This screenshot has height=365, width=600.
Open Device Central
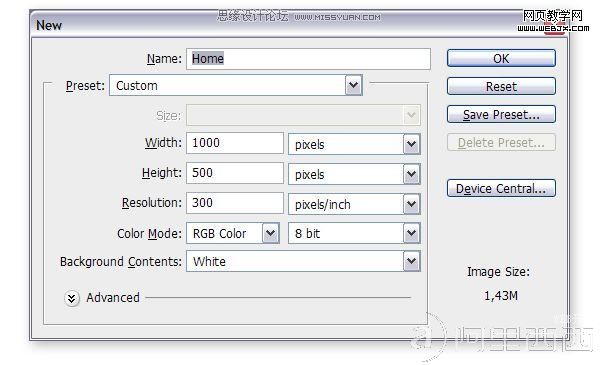[x=501, y=188]
